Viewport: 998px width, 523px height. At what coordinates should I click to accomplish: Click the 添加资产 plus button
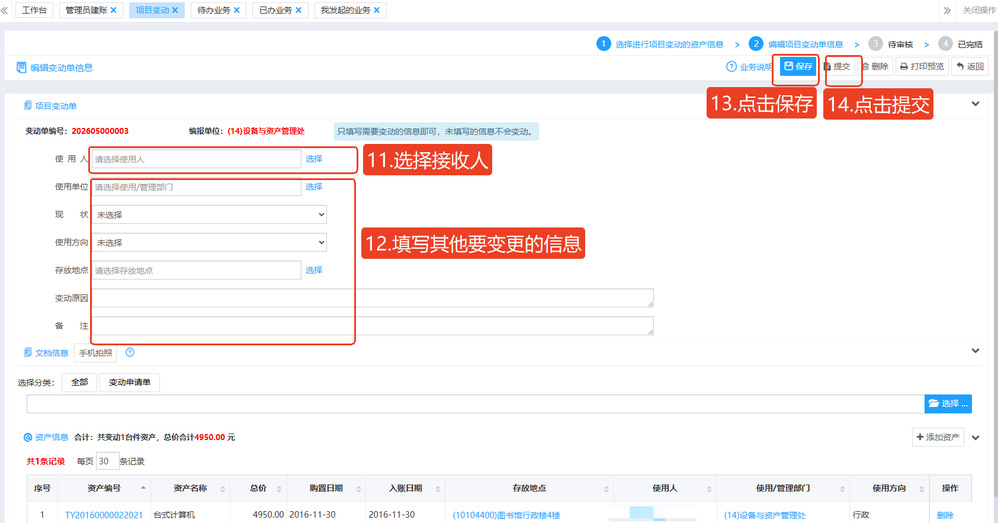[x=938, y=437]
